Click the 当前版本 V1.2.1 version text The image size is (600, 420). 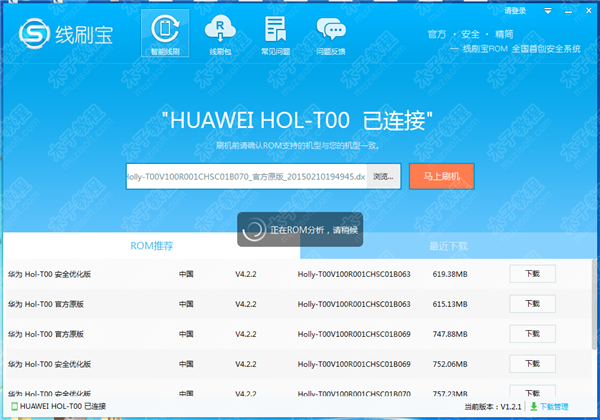pyautogui.click(x=493, y=407)
